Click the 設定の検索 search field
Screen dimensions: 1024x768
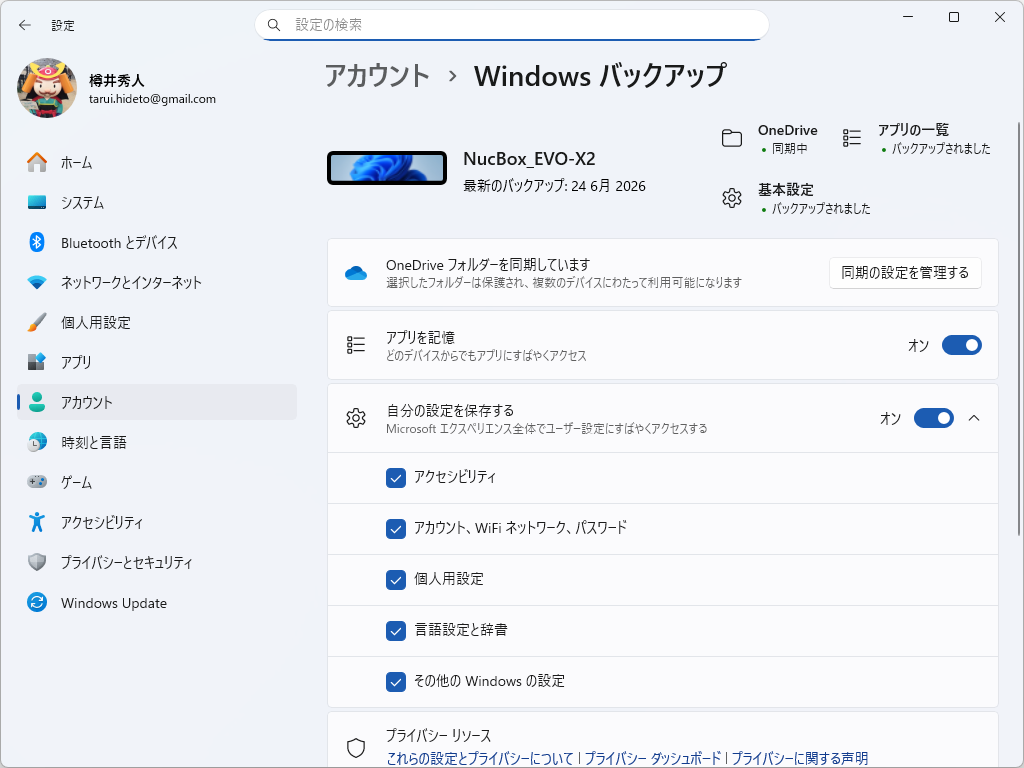coord(512,25)
